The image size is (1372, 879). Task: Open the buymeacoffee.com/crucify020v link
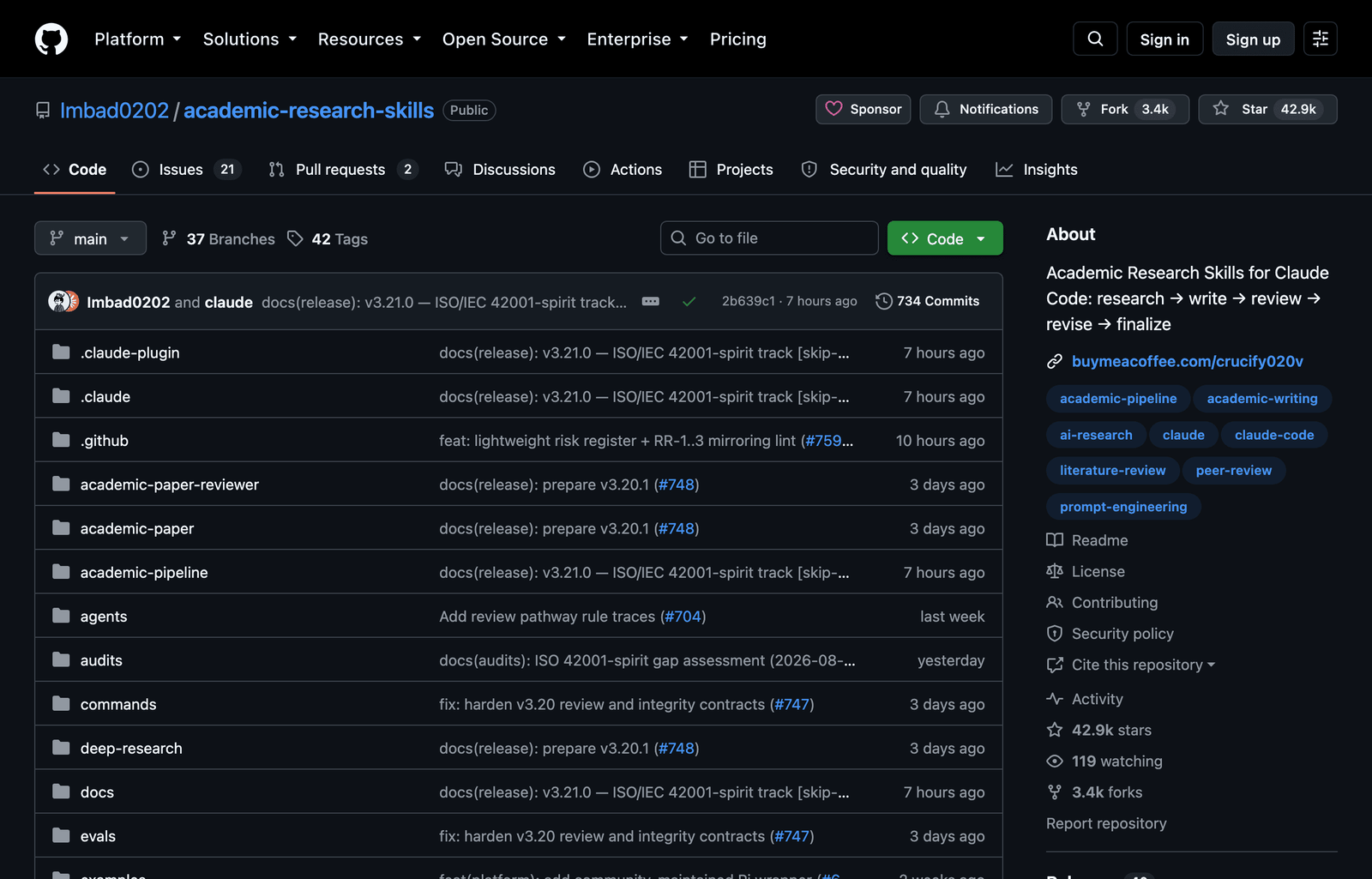click(1188, 361)
